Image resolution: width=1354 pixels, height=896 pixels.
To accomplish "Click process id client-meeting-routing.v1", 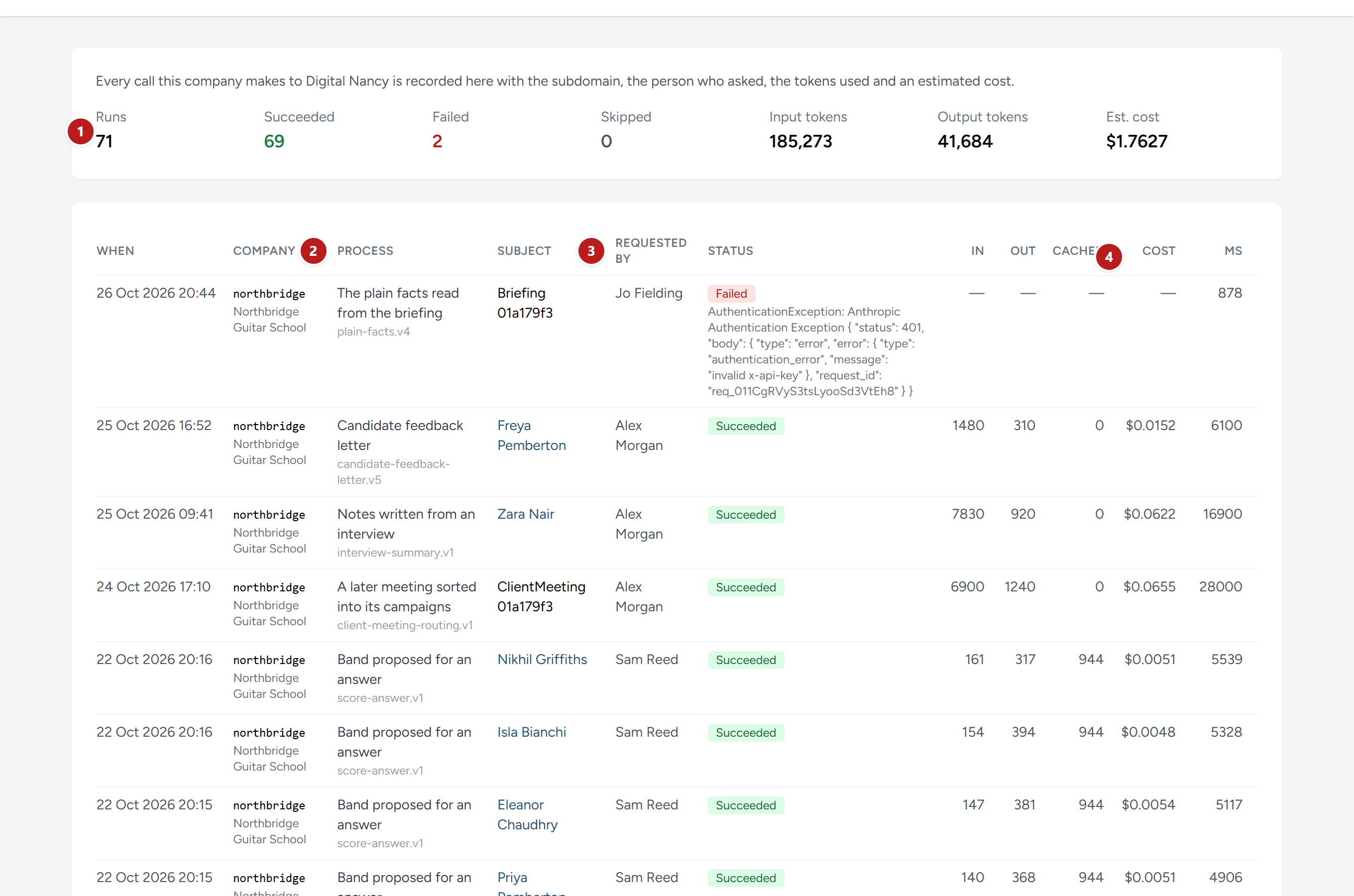I will 405,625.
